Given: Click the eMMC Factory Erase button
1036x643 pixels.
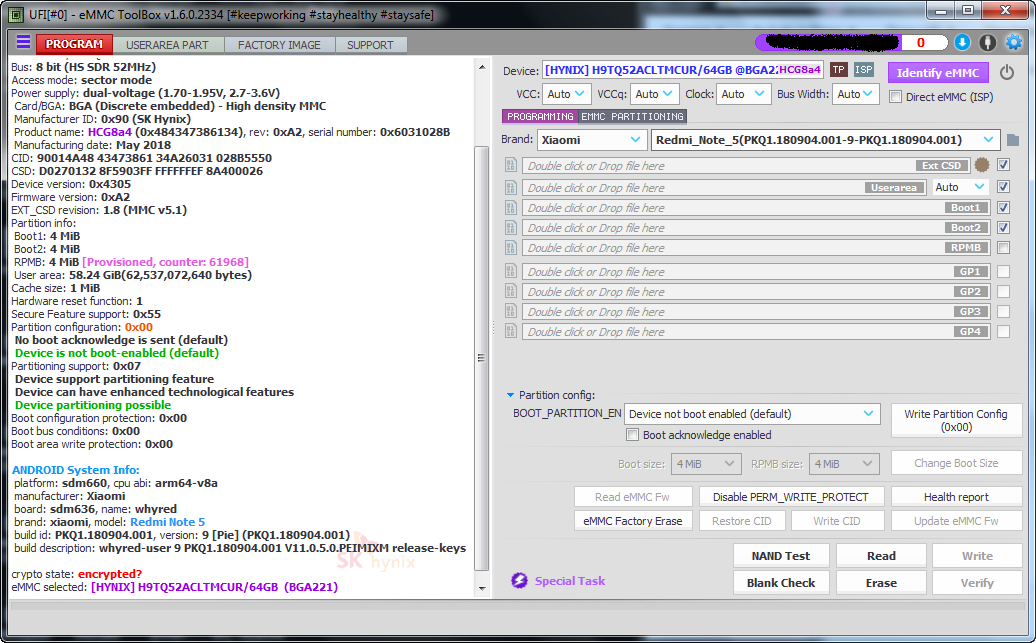Looking at the screenshot, I should tap(632, 521).
